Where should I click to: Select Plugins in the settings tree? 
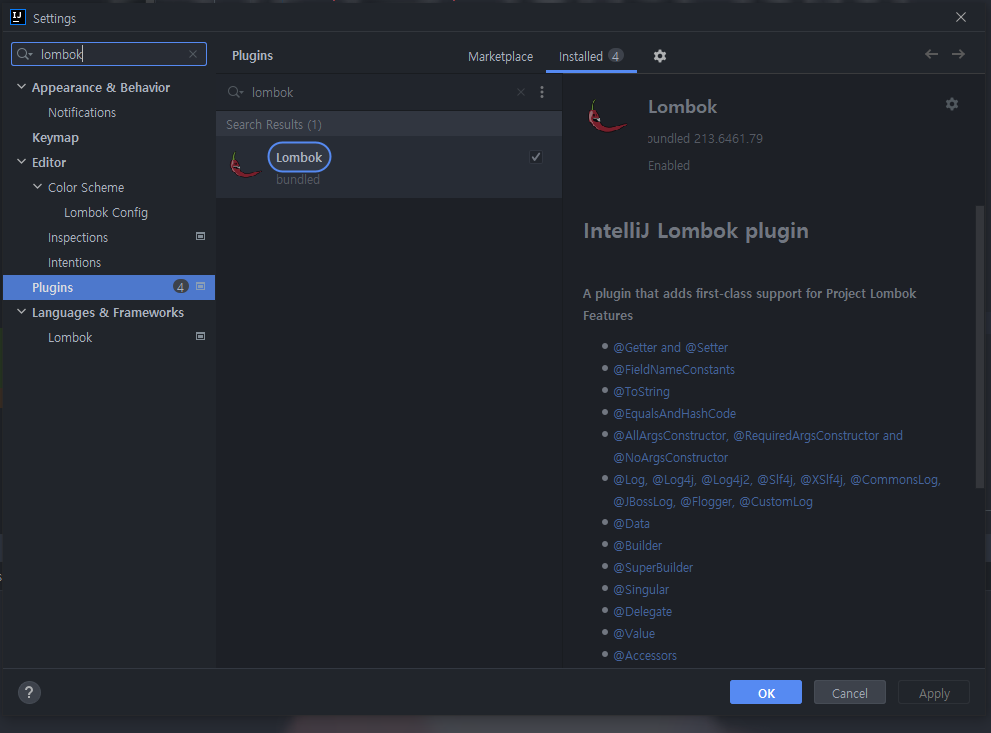tap(109, 288)
